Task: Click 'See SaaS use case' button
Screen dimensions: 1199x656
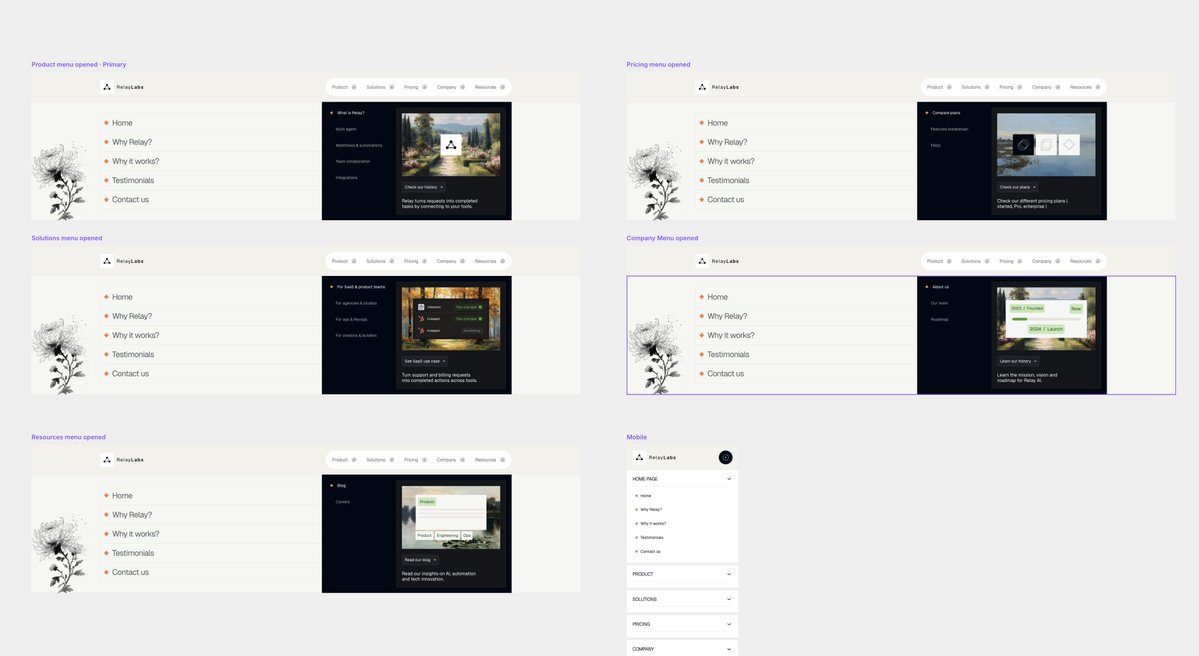Action: (424, 362)
